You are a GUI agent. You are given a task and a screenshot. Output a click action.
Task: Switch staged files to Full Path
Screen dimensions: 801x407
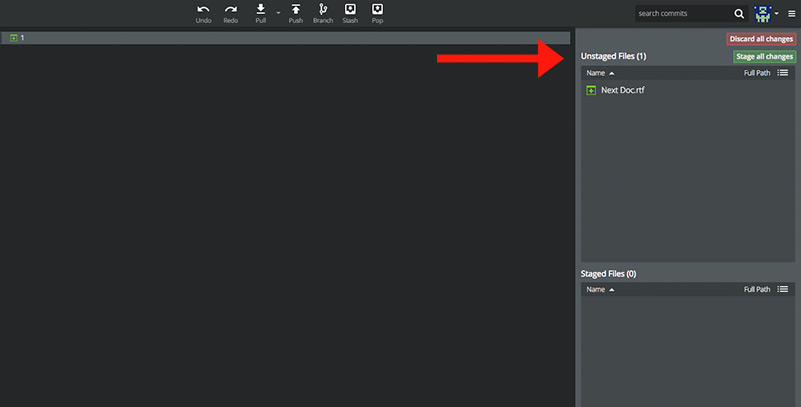coord(757,290)
